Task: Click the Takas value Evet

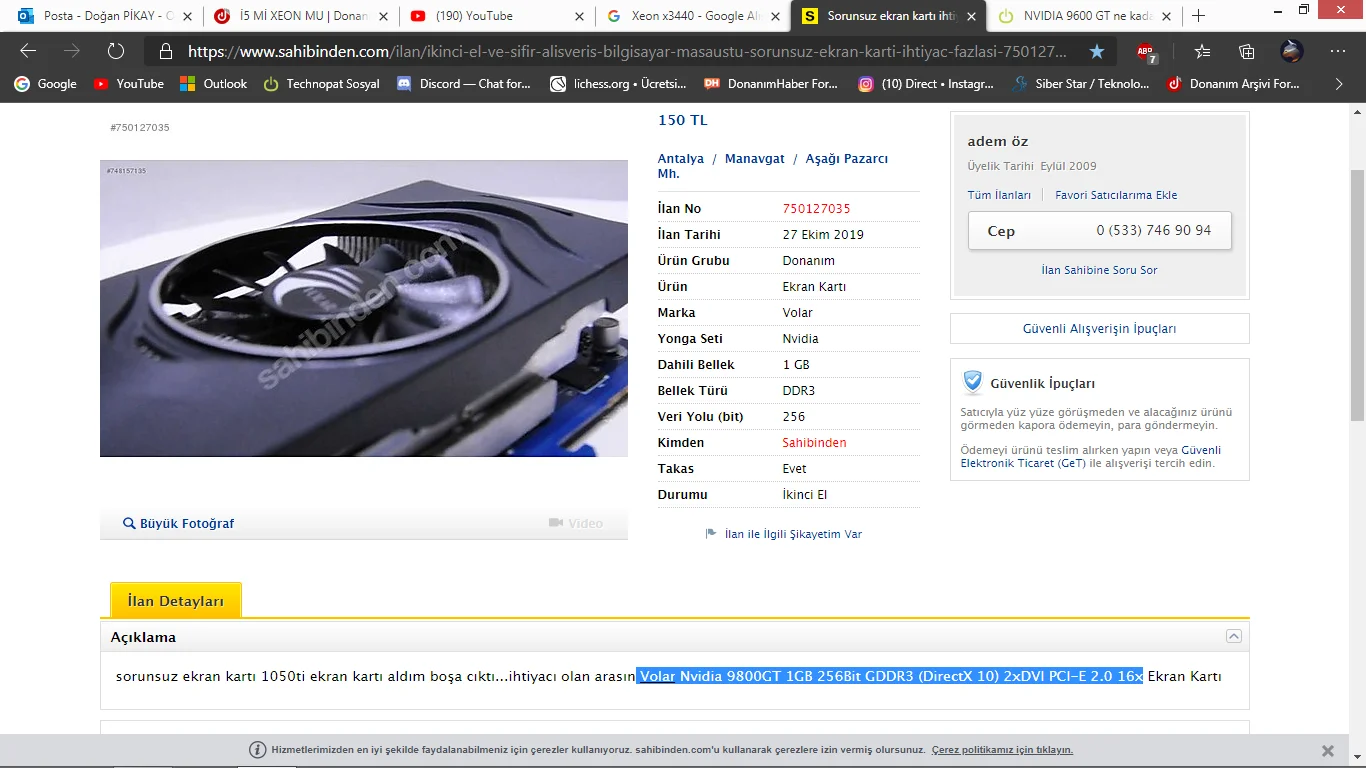Action: tap(794, 469)
